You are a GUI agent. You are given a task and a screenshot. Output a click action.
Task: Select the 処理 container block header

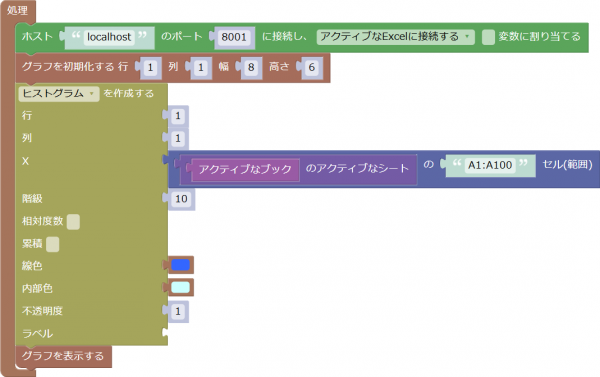click(18, 10)
